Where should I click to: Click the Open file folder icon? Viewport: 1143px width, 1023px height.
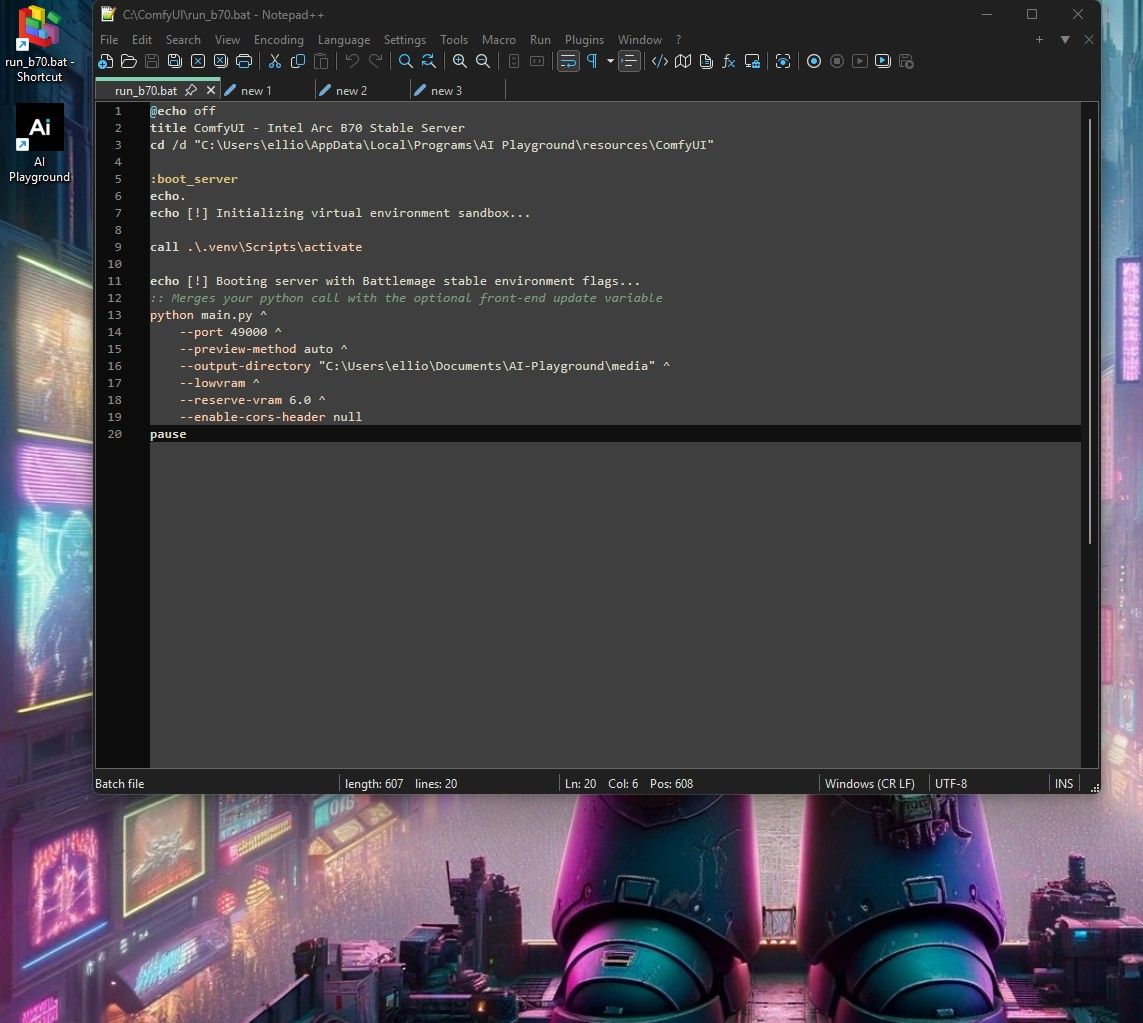tap(129, 61)
